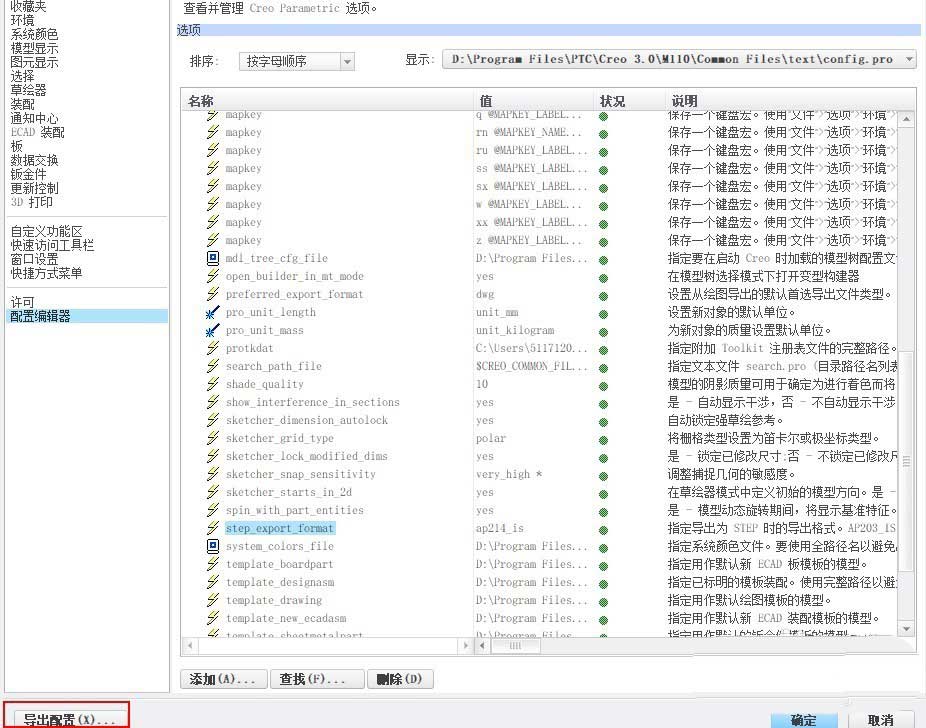Click the 导出配置(X)... button
This screenshot has width=926, height=728.
pyautogui.click(x=69, y=720)
